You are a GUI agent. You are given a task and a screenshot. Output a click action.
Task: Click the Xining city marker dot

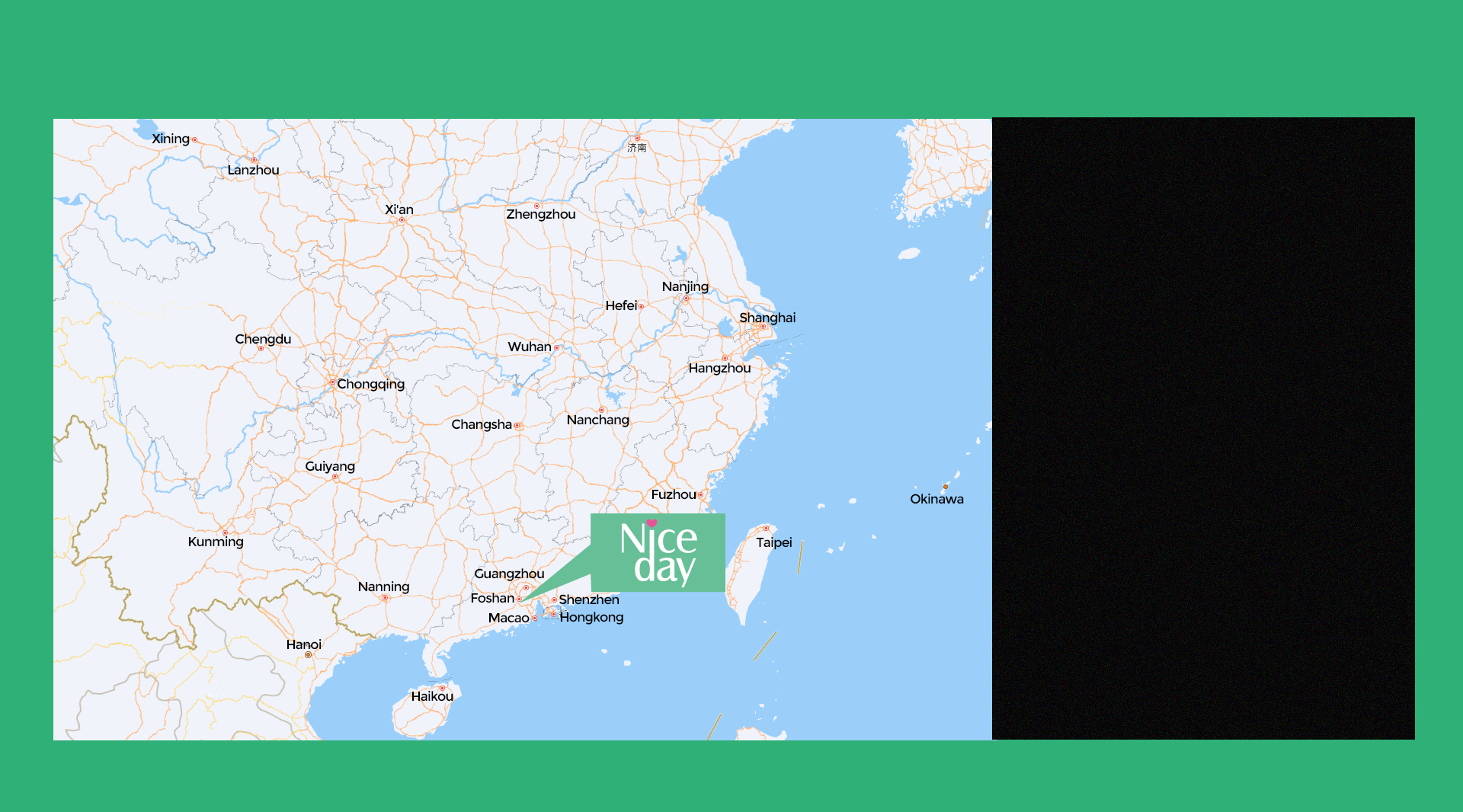194,140
